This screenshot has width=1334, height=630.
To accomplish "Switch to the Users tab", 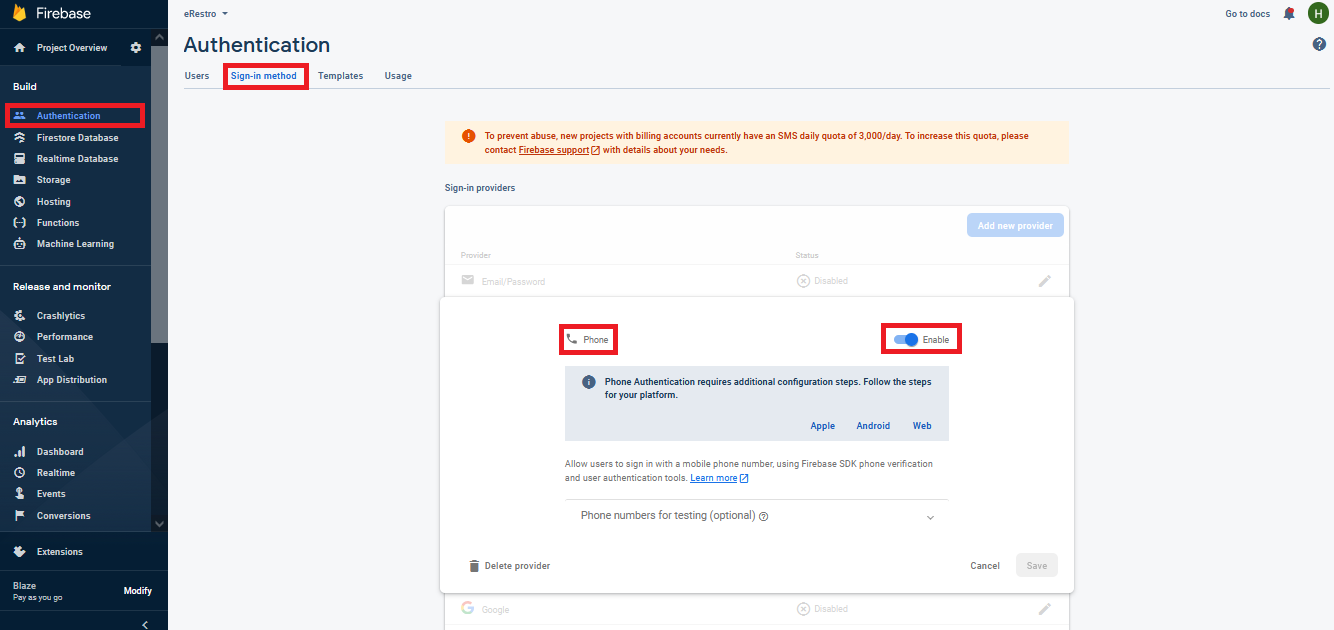I will coord(197,76).
